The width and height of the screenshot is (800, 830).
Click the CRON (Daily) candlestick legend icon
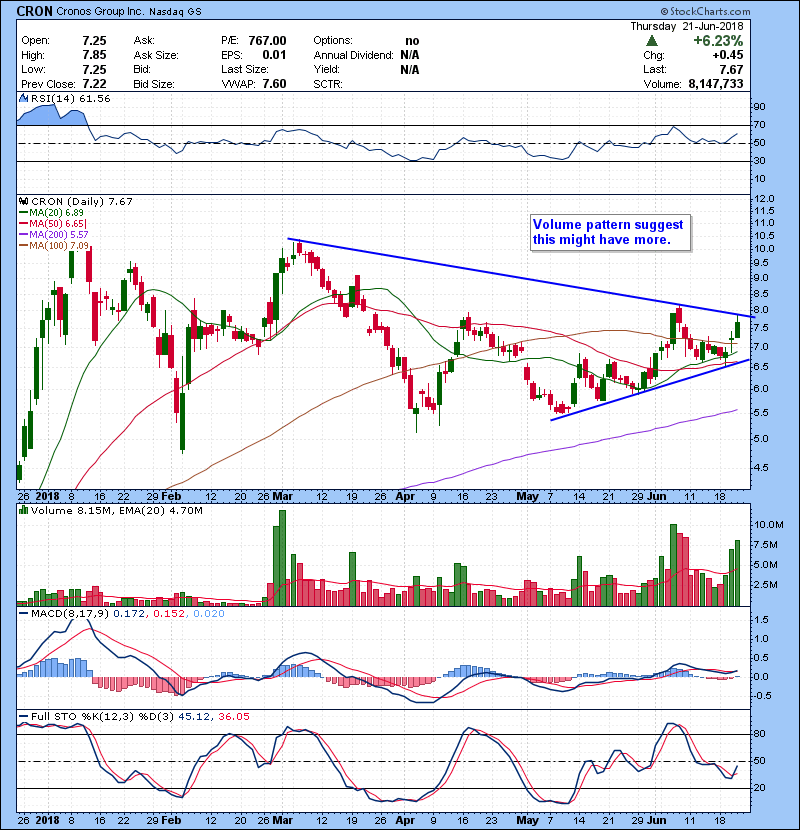[25, 201]
